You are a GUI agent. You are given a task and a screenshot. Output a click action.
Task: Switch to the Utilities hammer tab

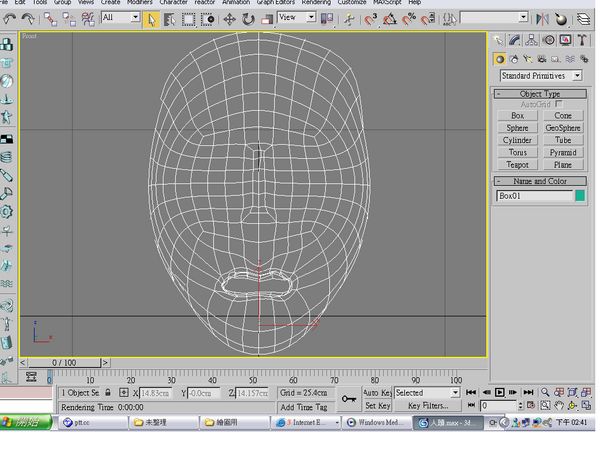[x=582, y=40]
